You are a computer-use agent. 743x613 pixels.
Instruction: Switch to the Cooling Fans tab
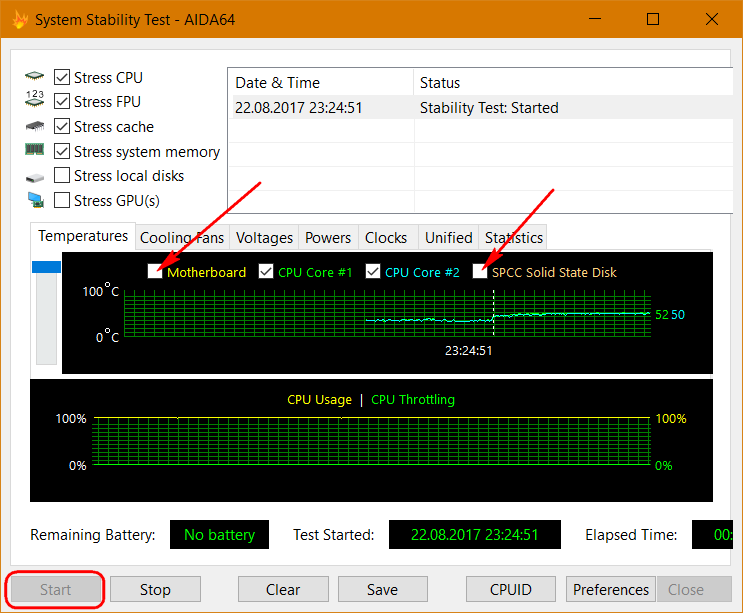point(182,237)
